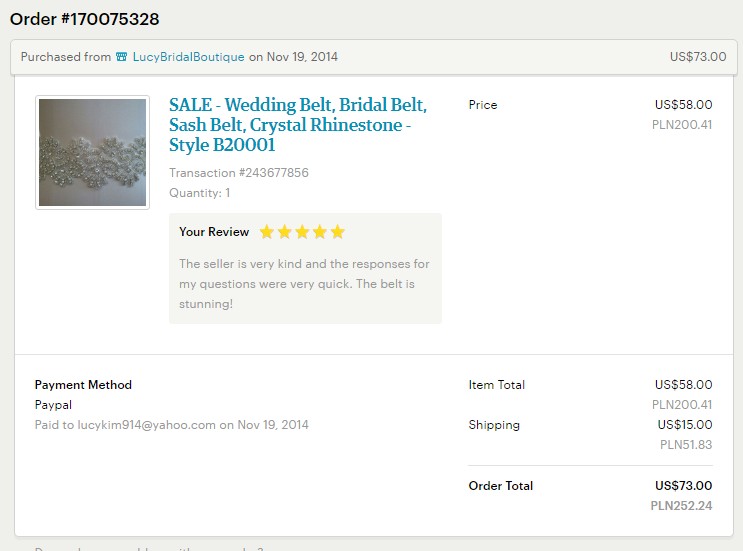Click the Shipping cost US$15.00

(685, 425)
